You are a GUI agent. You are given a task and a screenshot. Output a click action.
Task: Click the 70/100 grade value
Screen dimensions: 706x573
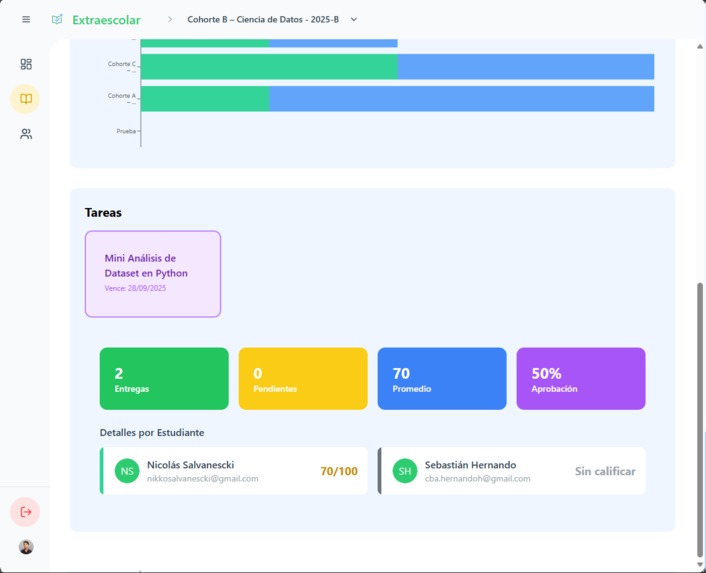(x=339, y=471)
